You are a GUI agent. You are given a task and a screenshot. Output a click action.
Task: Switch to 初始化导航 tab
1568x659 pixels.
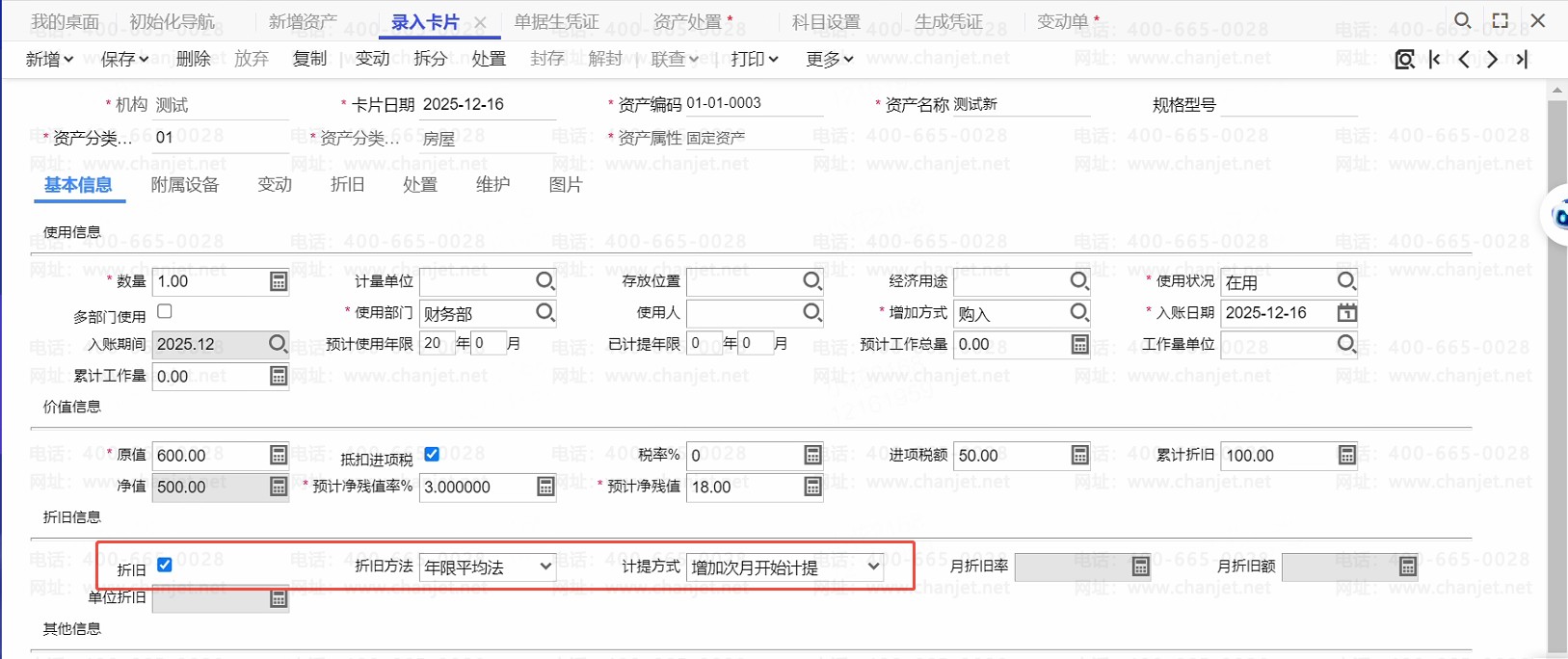pyautogui.click(x=172, y=21)
